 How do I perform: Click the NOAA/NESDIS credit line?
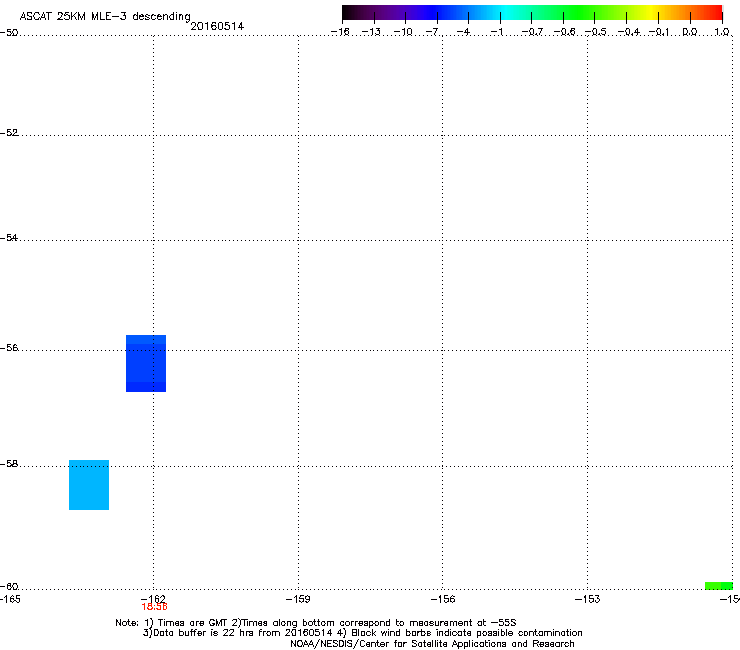(x=432, y=644)
